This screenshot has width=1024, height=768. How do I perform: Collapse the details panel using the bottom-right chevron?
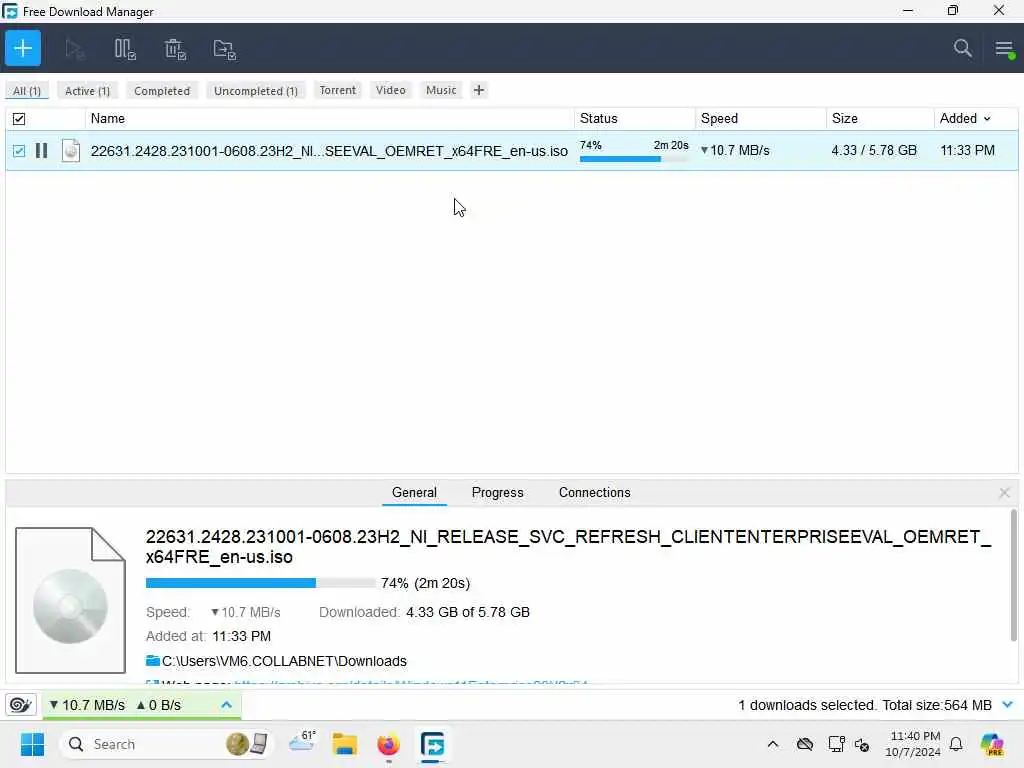pyautogui.click(x=1008, y=705)
